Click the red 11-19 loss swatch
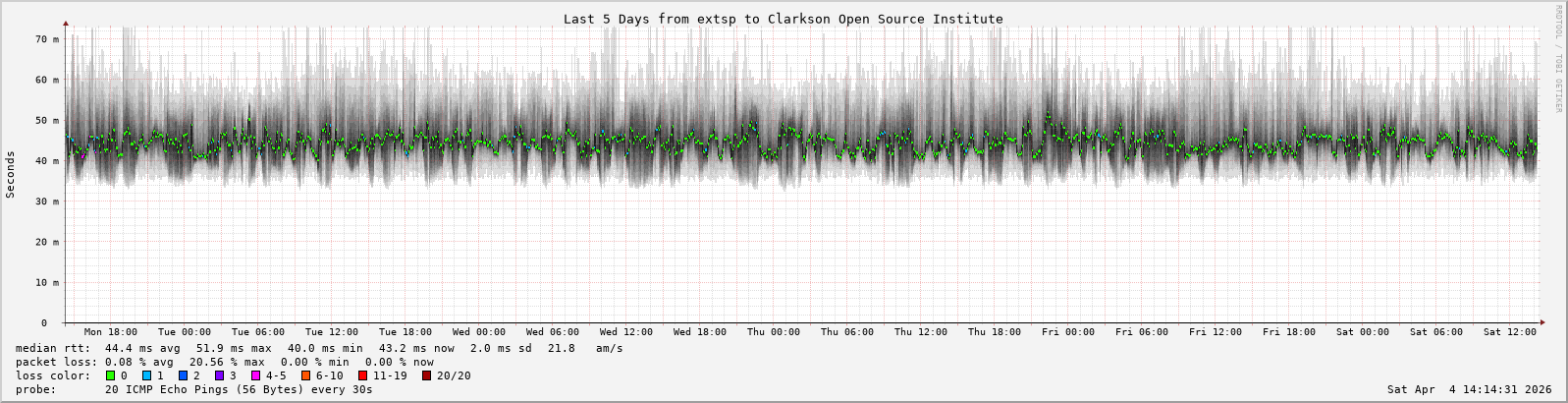 362,375
